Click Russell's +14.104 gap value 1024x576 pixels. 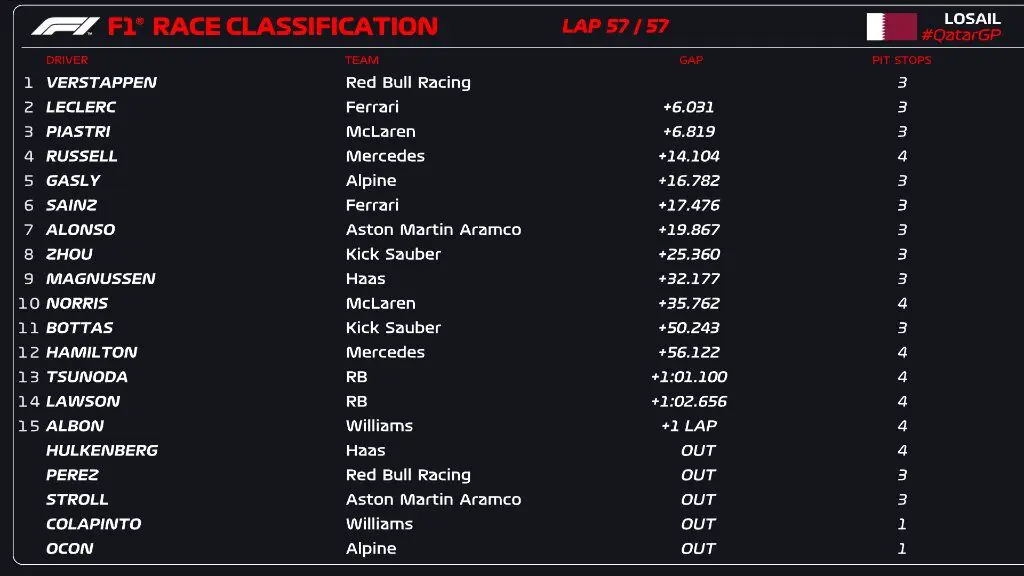[x=689, y=156]
